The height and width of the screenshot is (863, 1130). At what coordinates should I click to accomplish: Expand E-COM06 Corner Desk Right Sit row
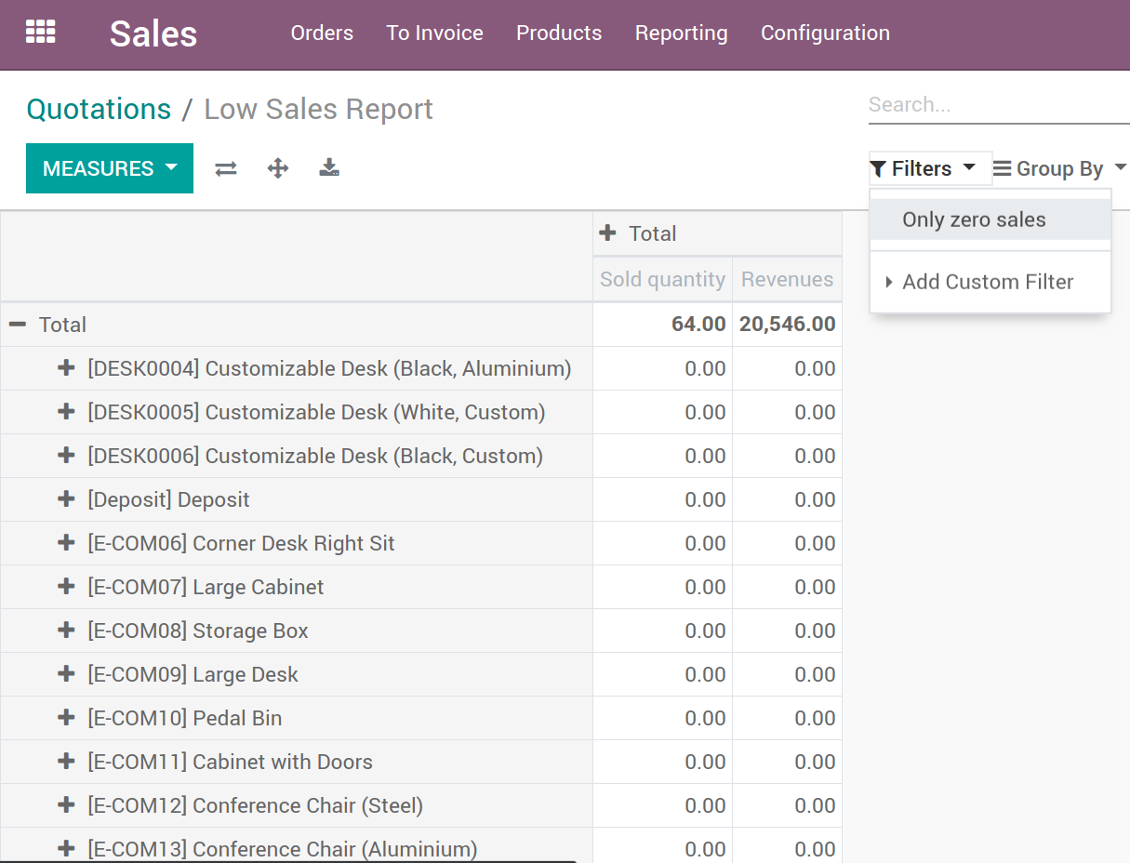[x=66, y=543]
